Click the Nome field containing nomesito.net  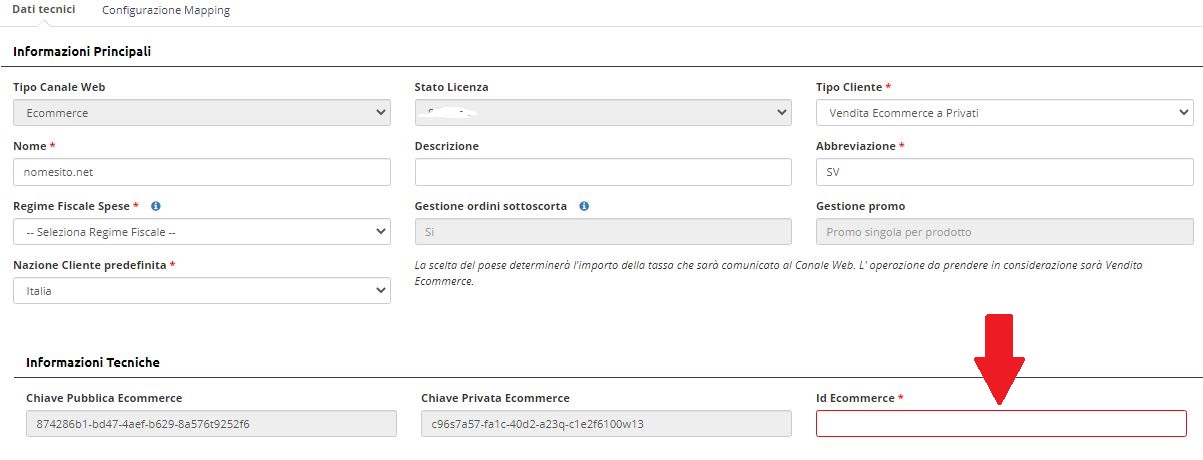pos(201,172)
